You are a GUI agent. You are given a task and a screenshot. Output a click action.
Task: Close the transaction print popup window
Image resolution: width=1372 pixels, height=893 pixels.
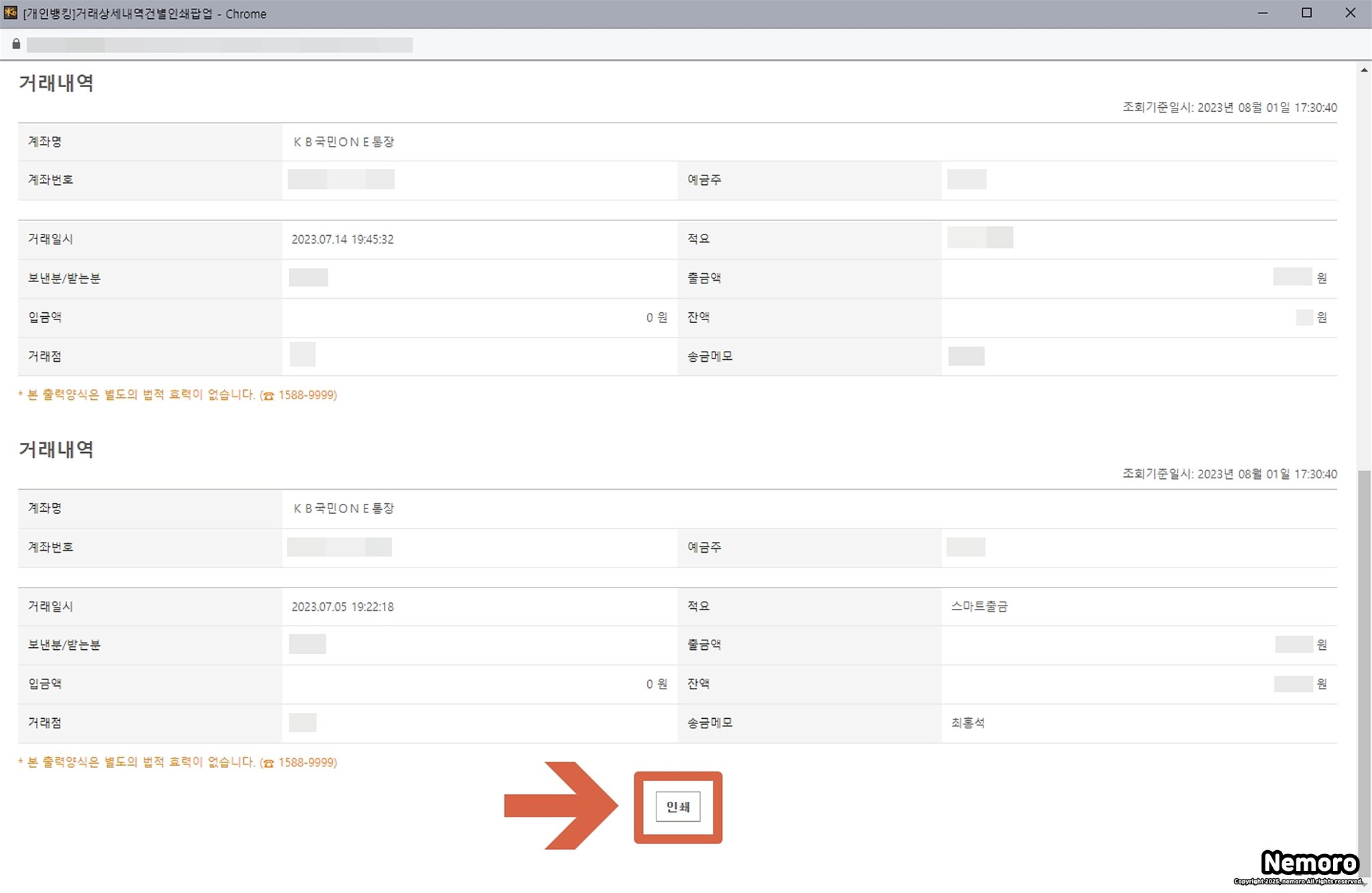coord(1350,13)
